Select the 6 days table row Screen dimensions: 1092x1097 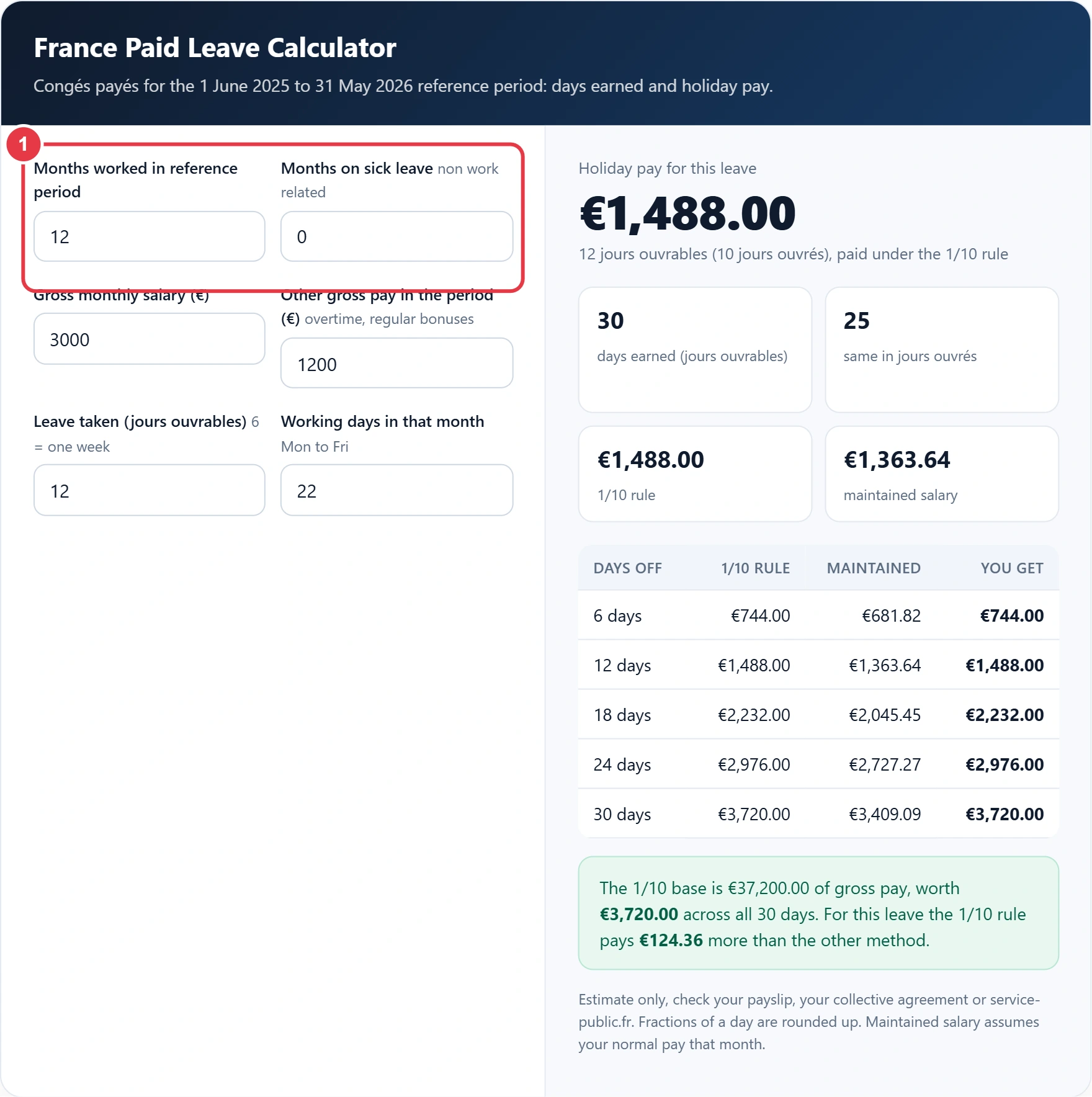[x=818, y=616]
